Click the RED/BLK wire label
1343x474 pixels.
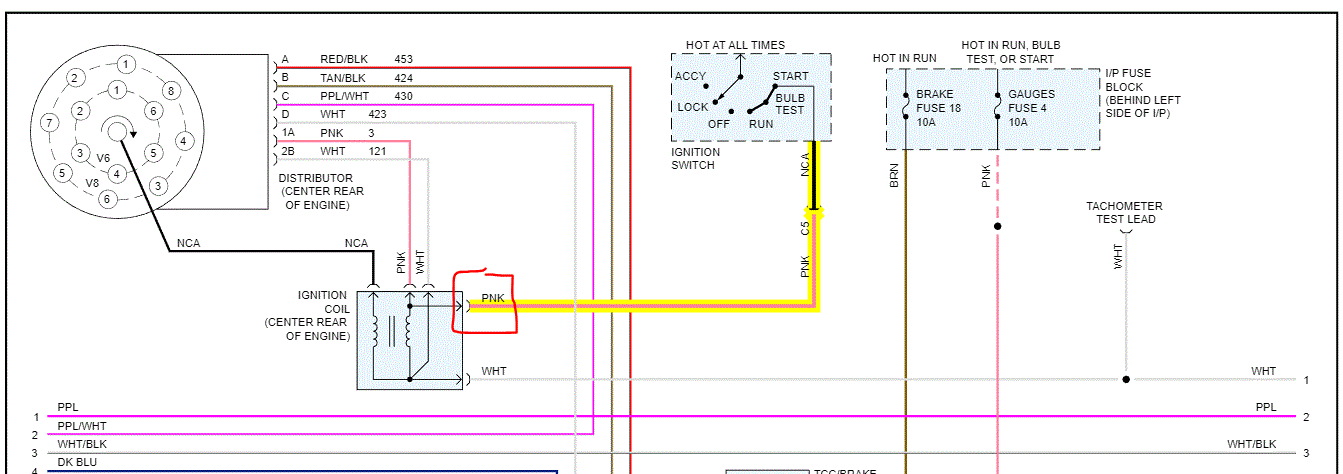point(343,59)
